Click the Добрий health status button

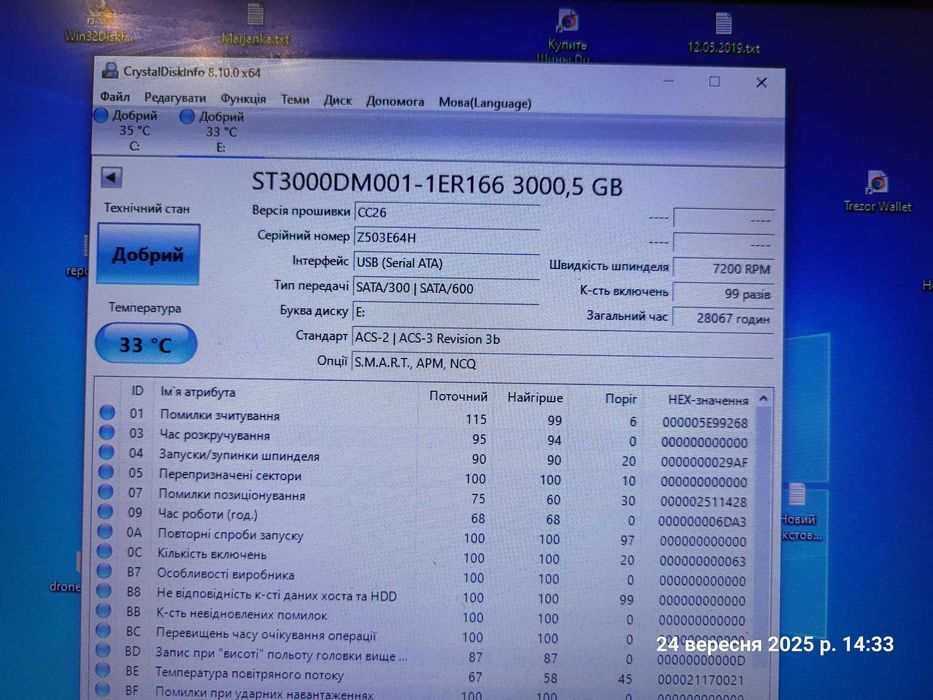pos(148,255)
